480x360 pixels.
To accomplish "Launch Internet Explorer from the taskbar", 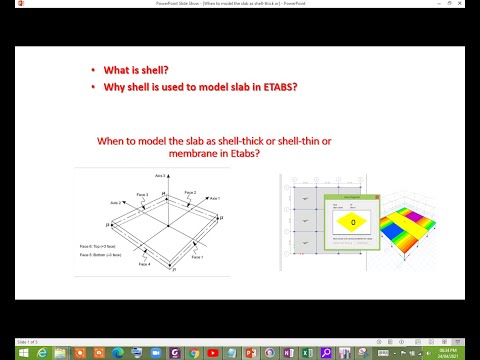I will [x=42, y=353].
